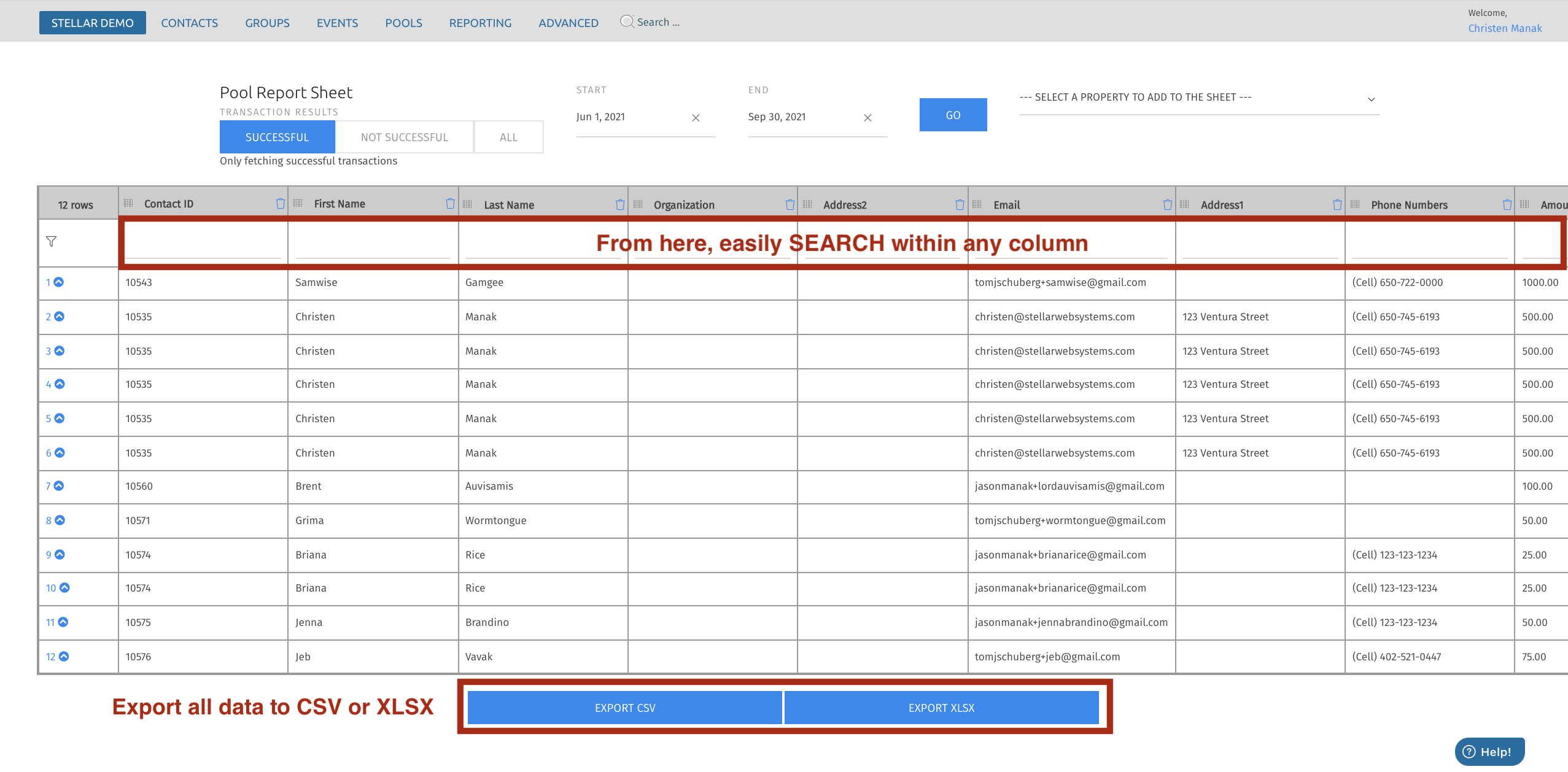Image resolution: width=1568 pixels, height=772 pixels.
Task: Remove the First Name column via trash icon
Action: coord(450,204)
